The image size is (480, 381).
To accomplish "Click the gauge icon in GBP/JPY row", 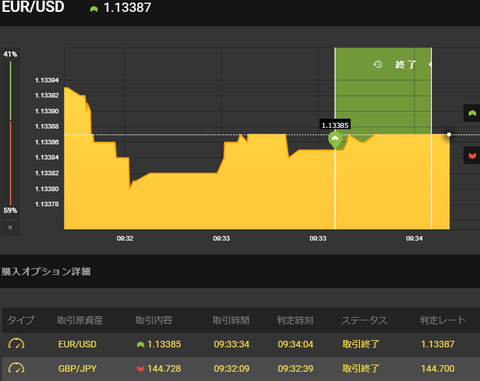I will click(16, 368).
